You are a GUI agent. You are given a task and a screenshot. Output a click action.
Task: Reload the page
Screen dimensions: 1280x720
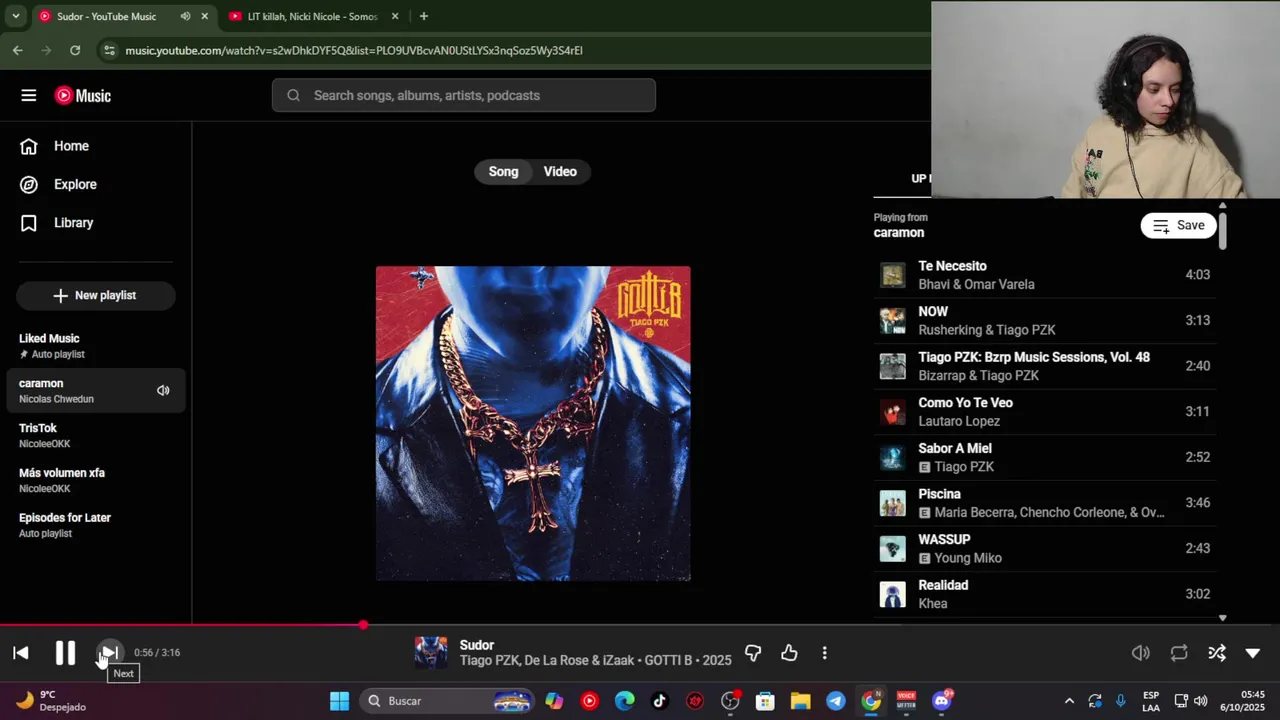click(75, 50)
